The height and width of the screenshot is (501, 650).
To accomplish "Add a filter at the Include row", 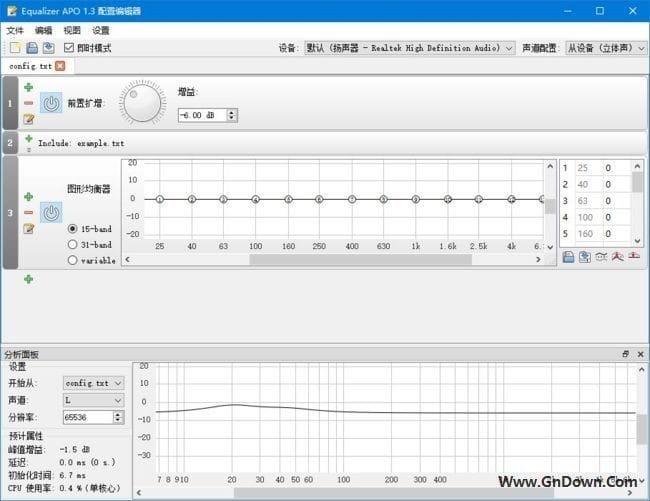I will pos(29,138).
